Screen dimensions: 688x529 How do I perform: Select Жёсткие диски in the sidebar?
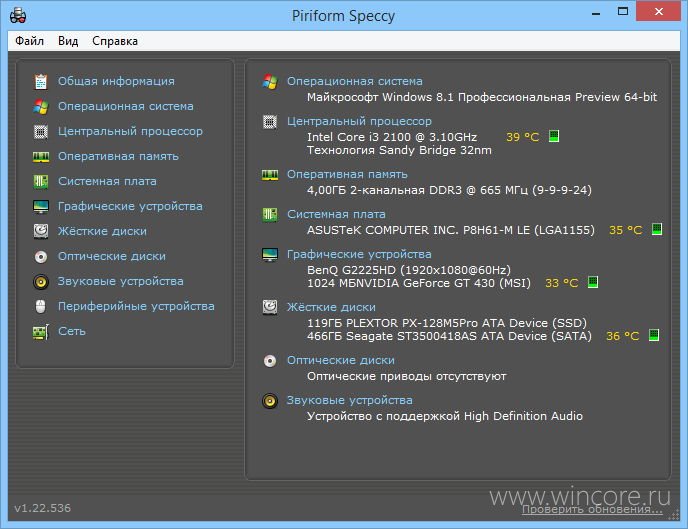[102, 231]
